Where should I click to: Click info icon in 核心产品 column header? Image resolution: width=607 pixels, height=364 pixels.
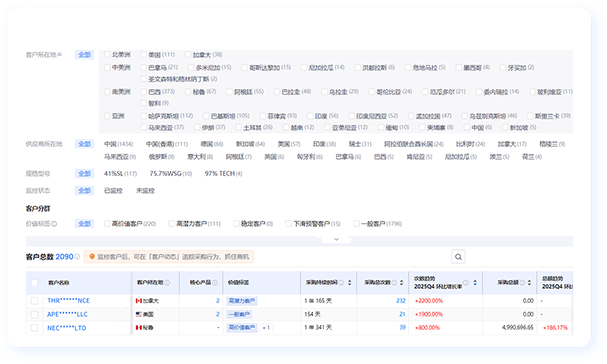point(215,283)
